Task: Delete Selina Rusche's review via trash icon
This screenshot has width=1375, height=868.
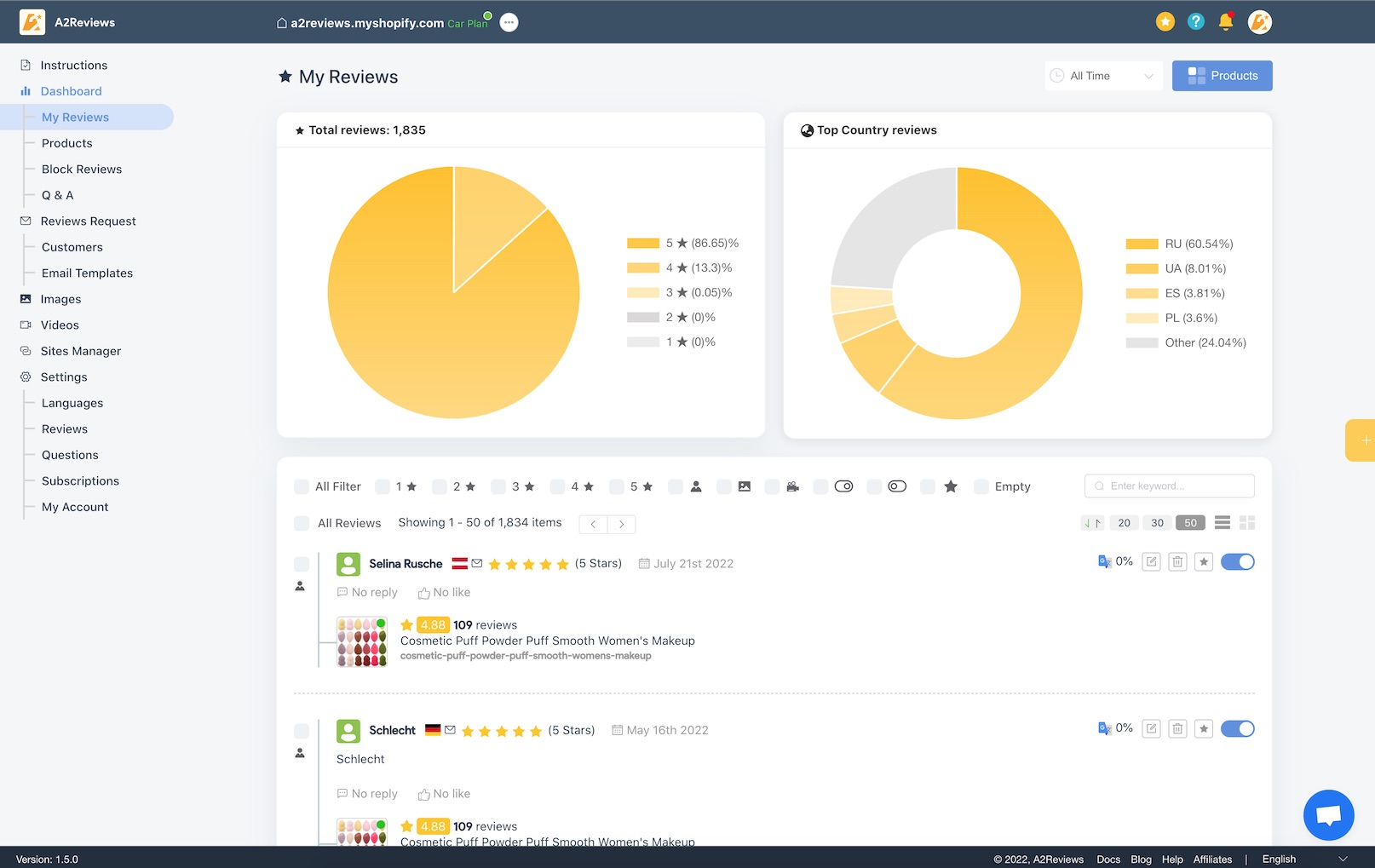Action: click(1177, 562)
